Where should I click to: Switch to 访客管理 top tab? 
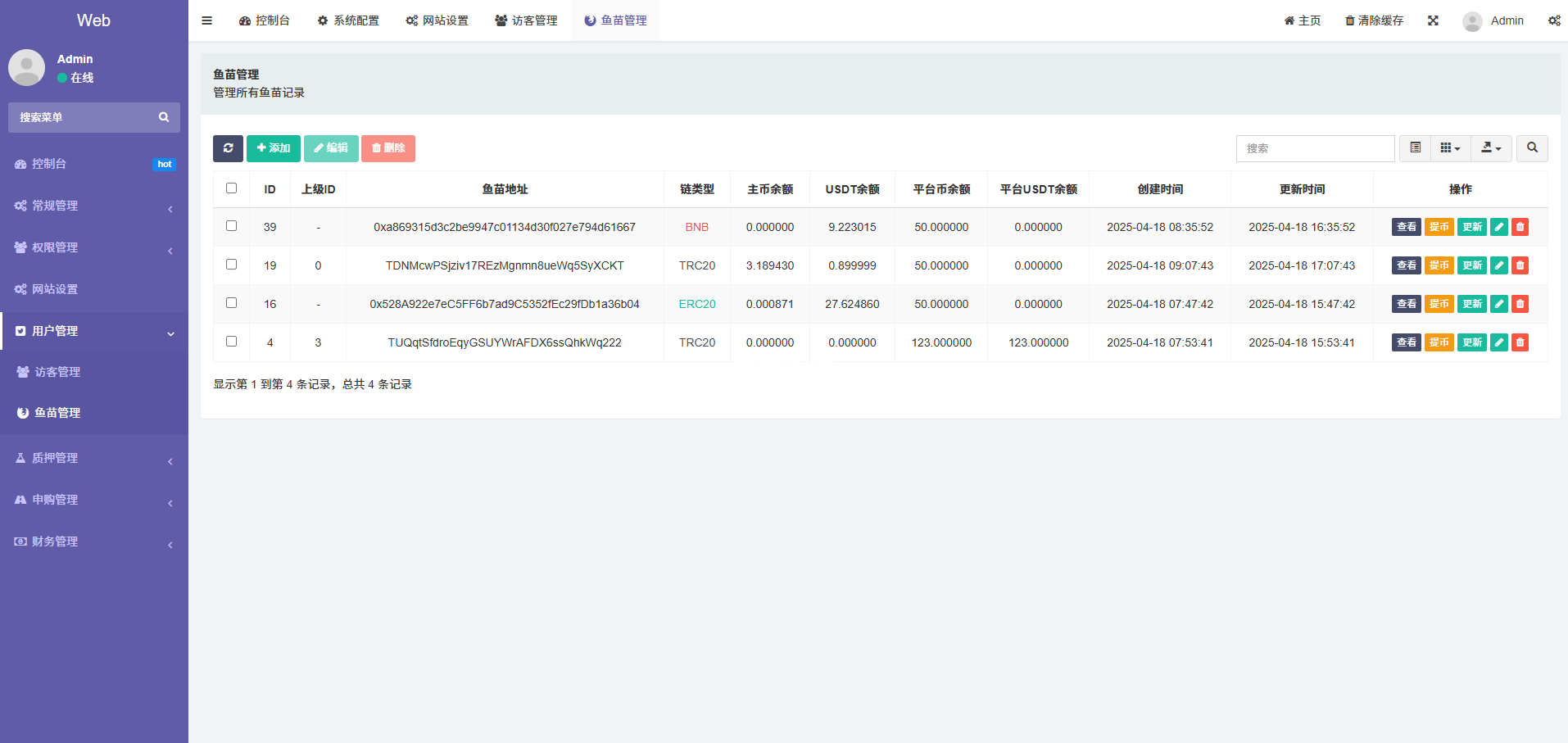click(x=526, y=20)
